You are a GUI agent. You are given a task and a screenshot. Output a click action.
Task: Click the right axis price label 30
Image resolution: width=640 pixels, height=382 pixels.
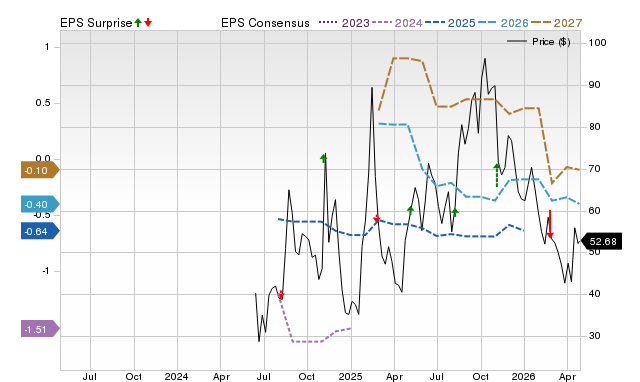tap(595, 336)
